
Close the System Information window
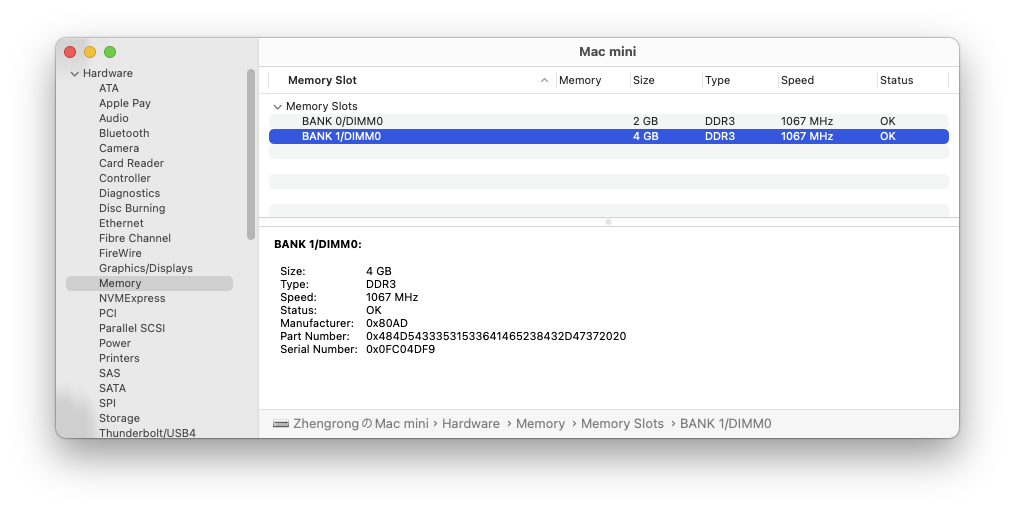point(70,52)
